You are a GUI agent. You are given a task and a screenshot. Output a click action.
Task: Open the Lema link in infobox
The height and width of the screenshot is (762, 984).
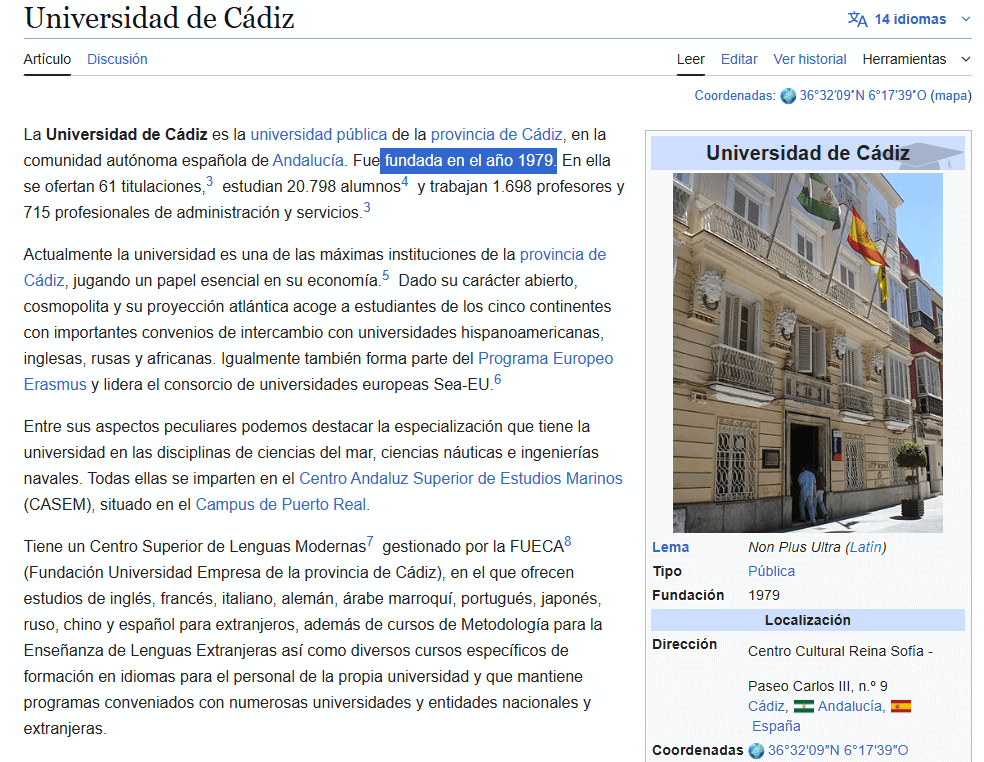(x=670, y=547)
